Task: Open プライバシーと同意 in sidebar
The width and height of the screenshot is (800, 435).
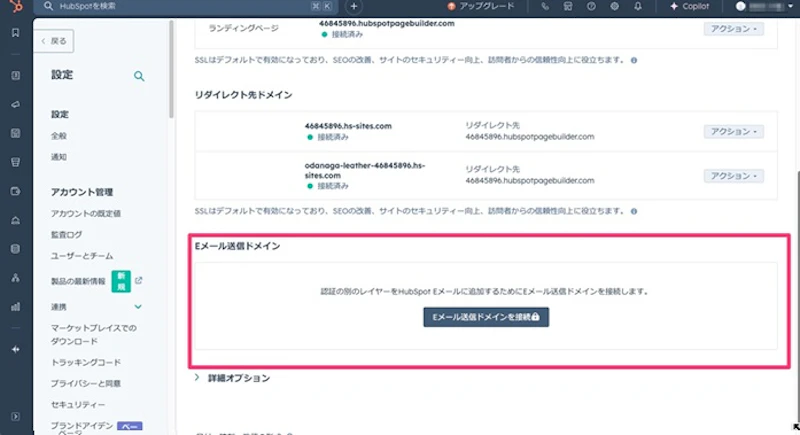Action: tap(86, 383)
